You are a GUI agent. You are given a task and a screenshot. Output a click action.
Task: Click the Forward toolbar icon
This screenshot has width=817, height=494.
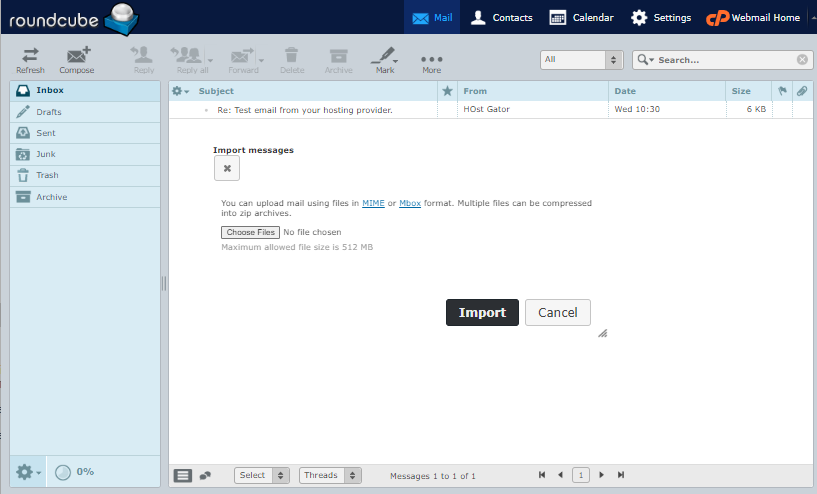pyautogui.click(x=243, y=60)
